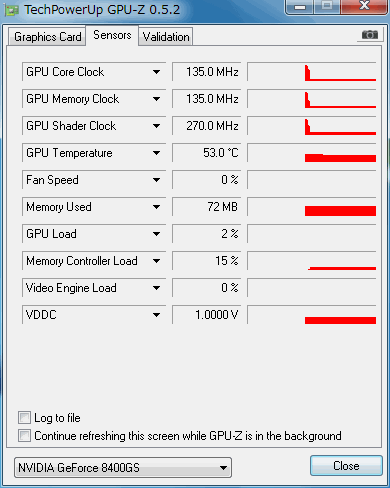390x488 pixels.
Task: Select the 135.0 MHz core clock value field
Action: (x=207, y=72)
